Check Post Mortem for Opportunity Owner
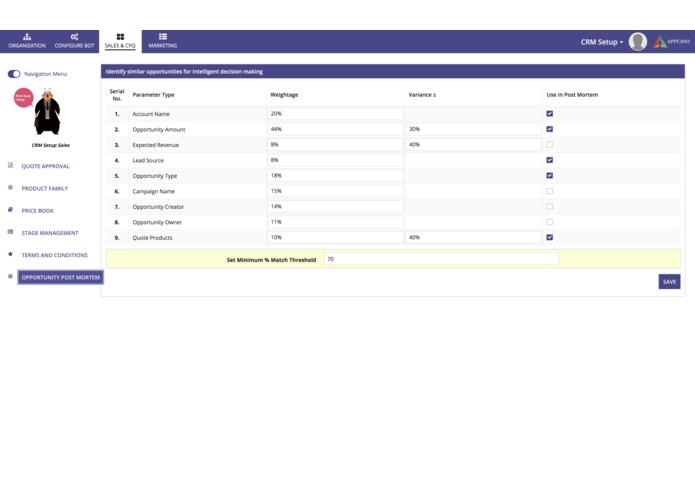 click(x=550, y=222)
